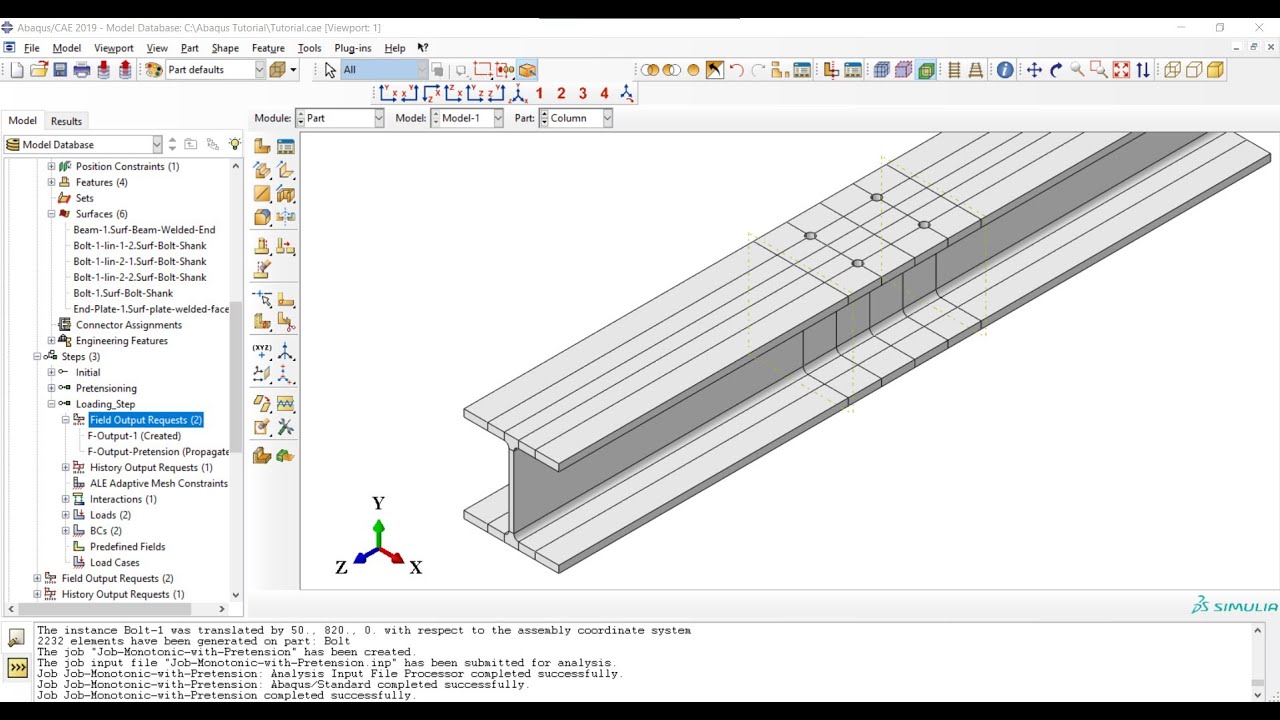Select Predefined Fields tree item
The height and width of the screenshot is (720, 1280).
[x=128, y=547]
